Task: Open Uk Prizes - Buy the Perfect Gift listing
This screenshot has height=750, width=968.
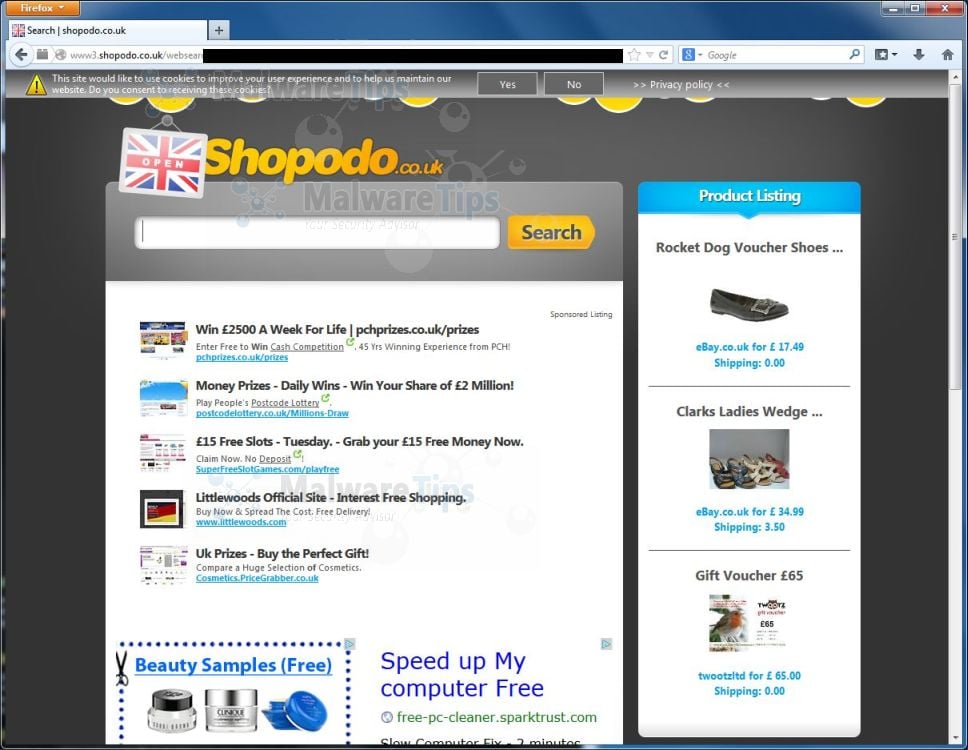Action: [282, 554]
